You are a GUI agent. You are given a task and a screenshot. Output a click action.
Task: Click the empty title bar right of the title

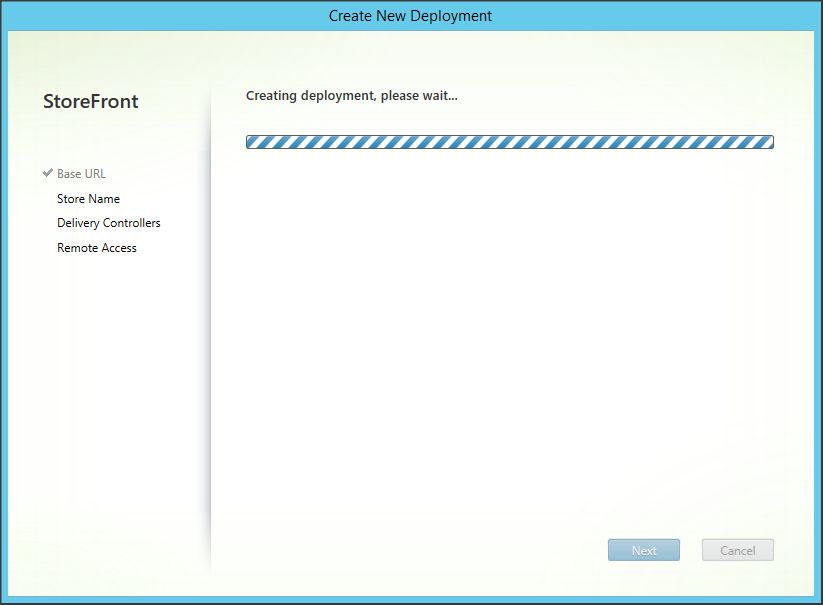(x=660, y=16)
